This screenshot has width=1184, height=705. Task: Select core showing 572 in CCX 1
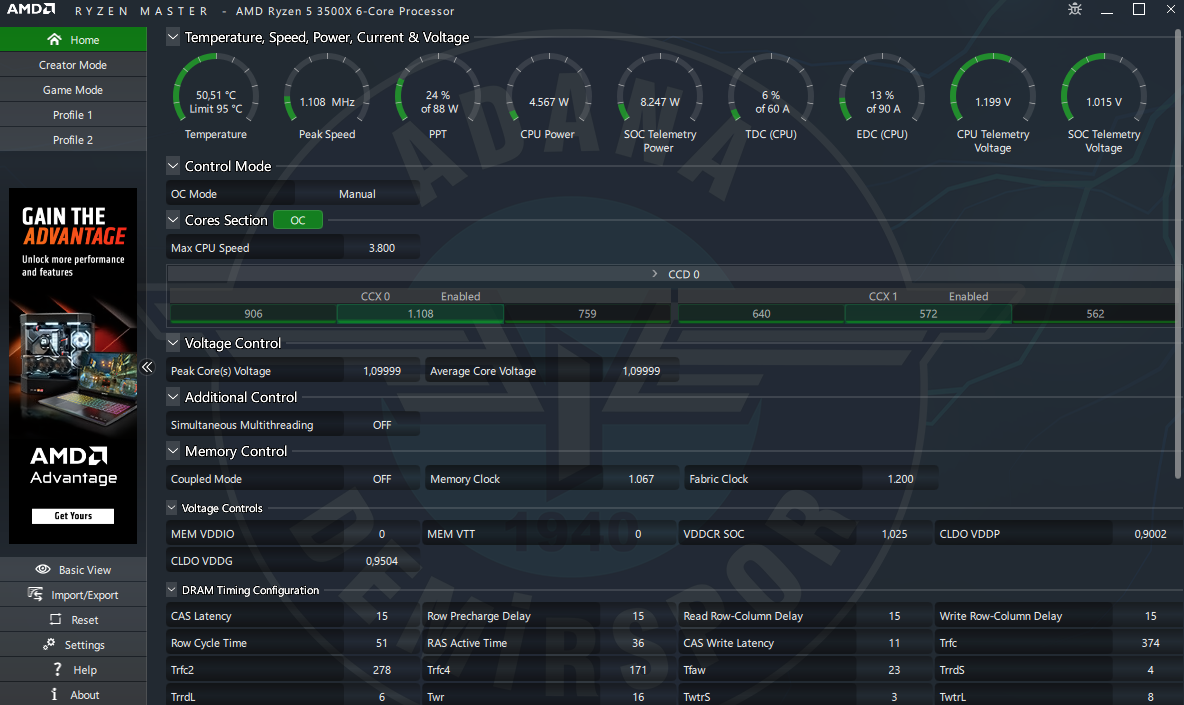pyautogui.click(x=928, y=313)
